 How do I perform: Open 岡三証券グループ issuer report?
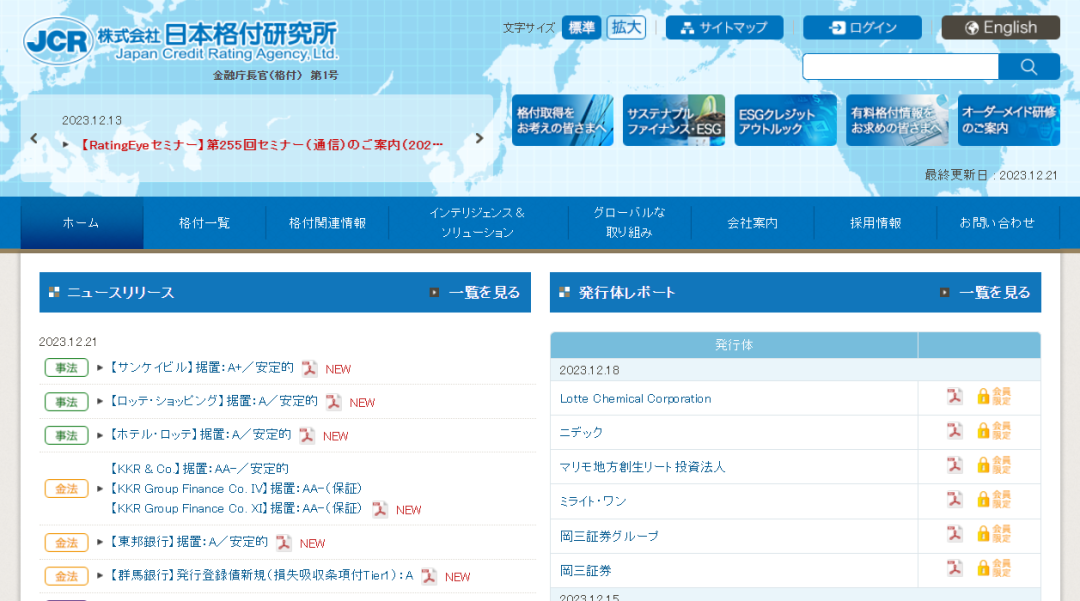pyautogui.click(x=609, y=536)
